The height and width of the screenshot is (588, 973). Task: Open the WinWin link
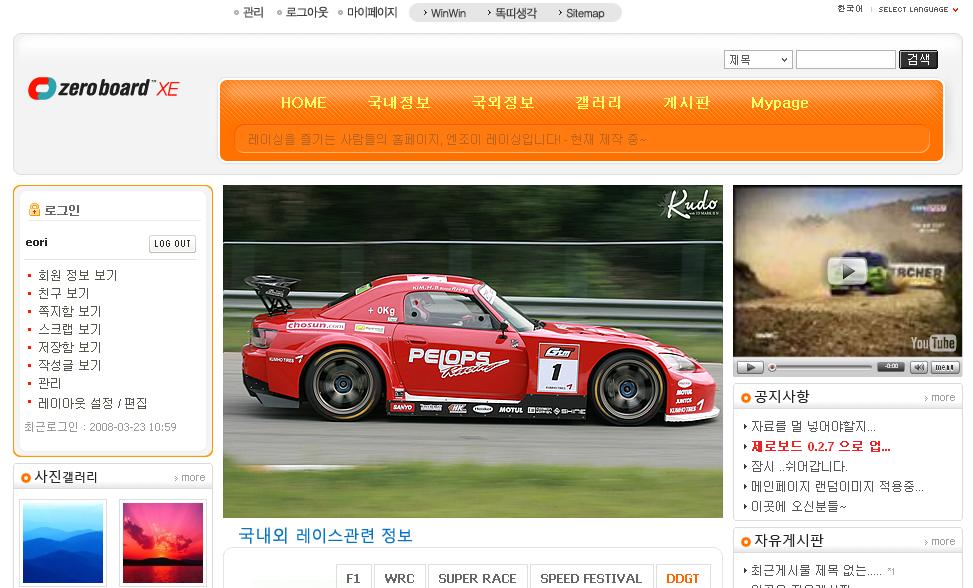[448, 13]
